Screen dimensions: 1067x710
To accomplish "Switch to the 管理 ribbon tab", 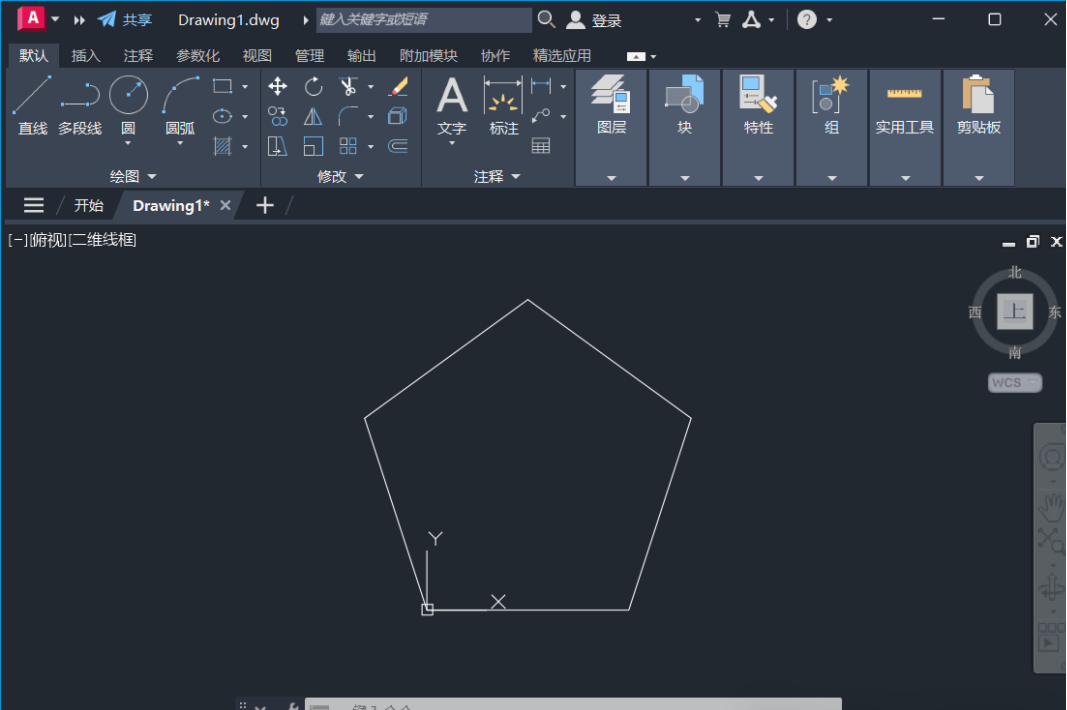I will click(x=310, y=56).
